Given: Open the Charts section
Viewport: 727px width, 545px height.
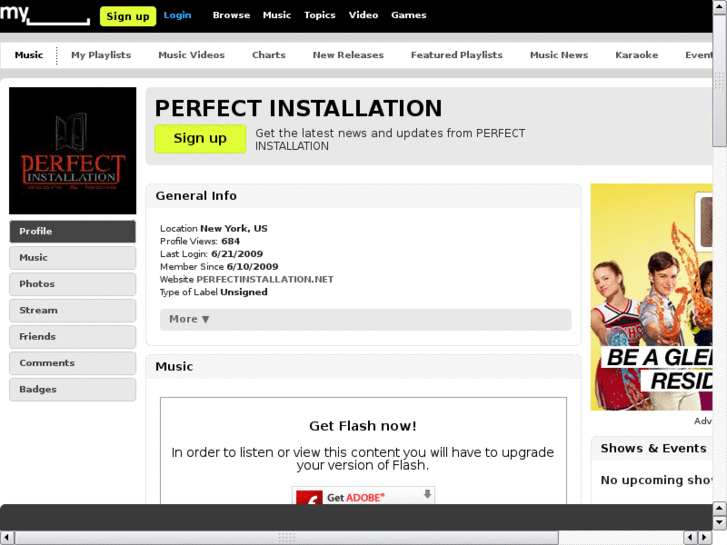Looking at the screenshot, I should pyautogui.click(x=269, y=55).
